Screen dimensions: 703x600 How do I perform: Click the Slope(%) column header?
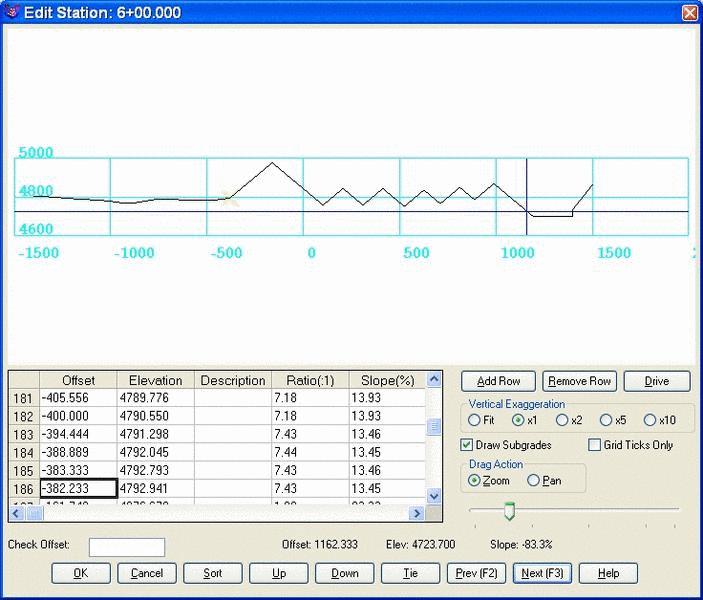pos(387,380)
